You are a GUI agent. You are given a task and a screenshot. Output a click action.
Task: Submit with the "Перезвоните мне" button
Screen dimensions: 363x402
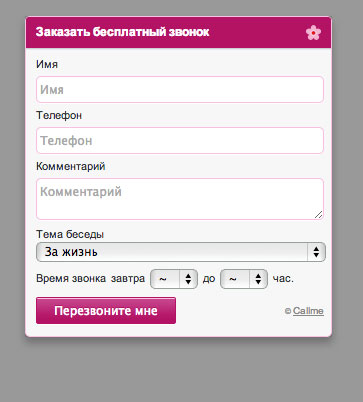106,311
